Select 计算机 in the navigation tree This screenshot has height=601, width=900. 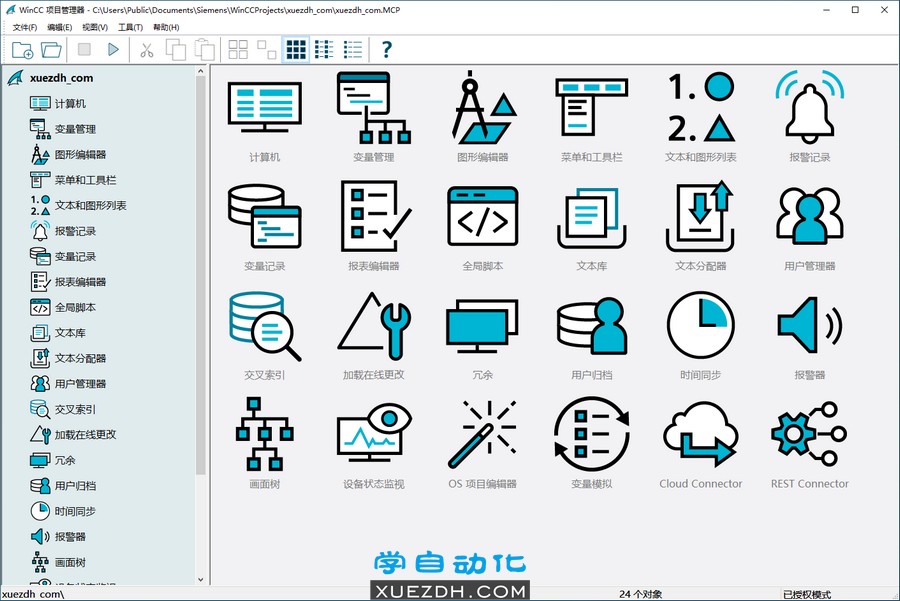click(70, 103)
